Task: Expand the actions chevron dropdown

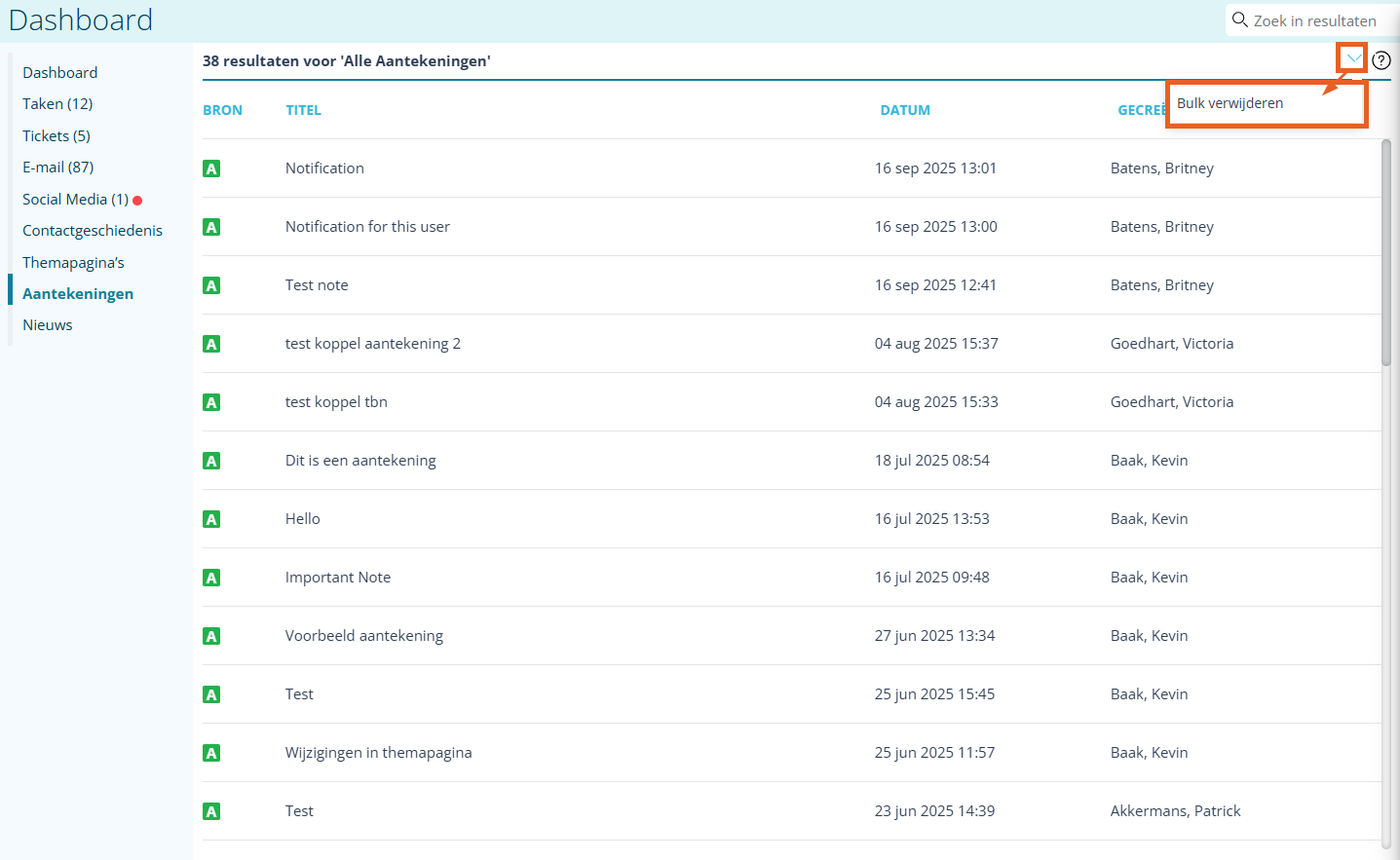Action: [x=1352, y=59]
